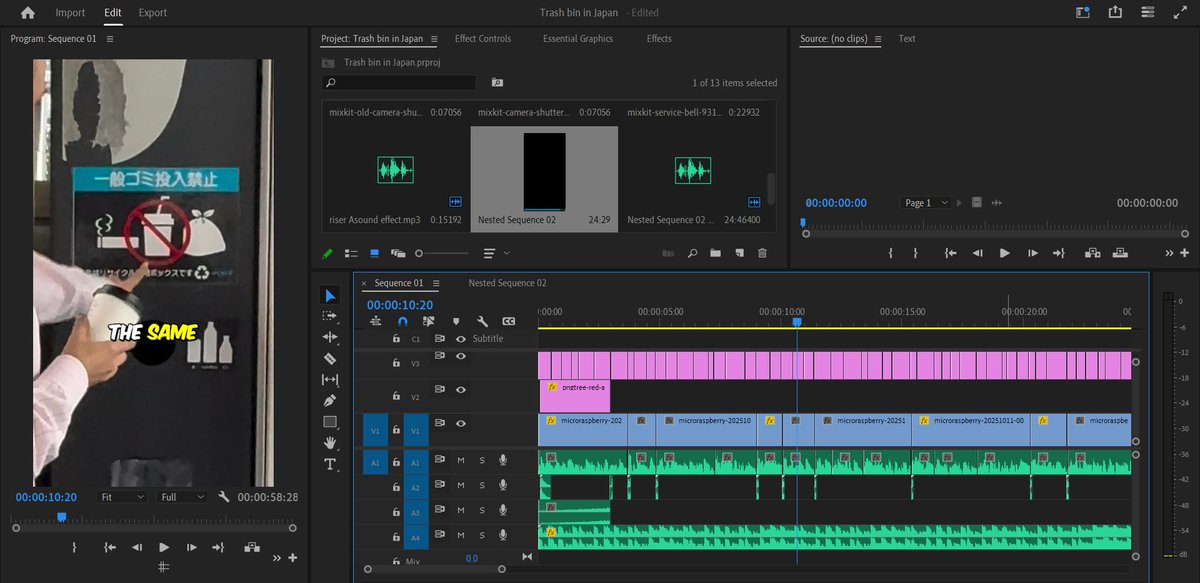Click the Project panel search field

coord(399,82)
